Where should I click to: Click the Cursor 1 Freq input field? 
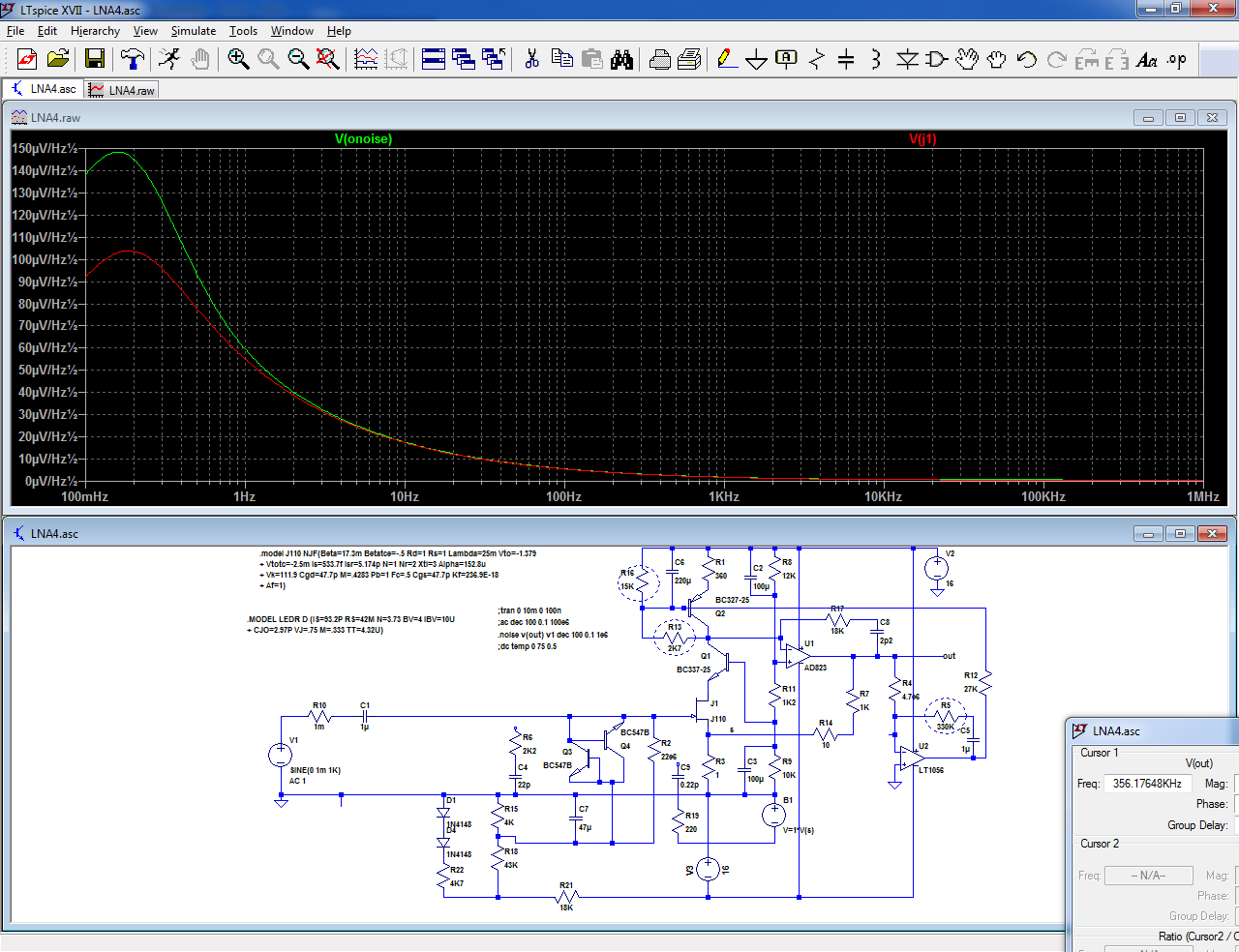(1147, 784)
